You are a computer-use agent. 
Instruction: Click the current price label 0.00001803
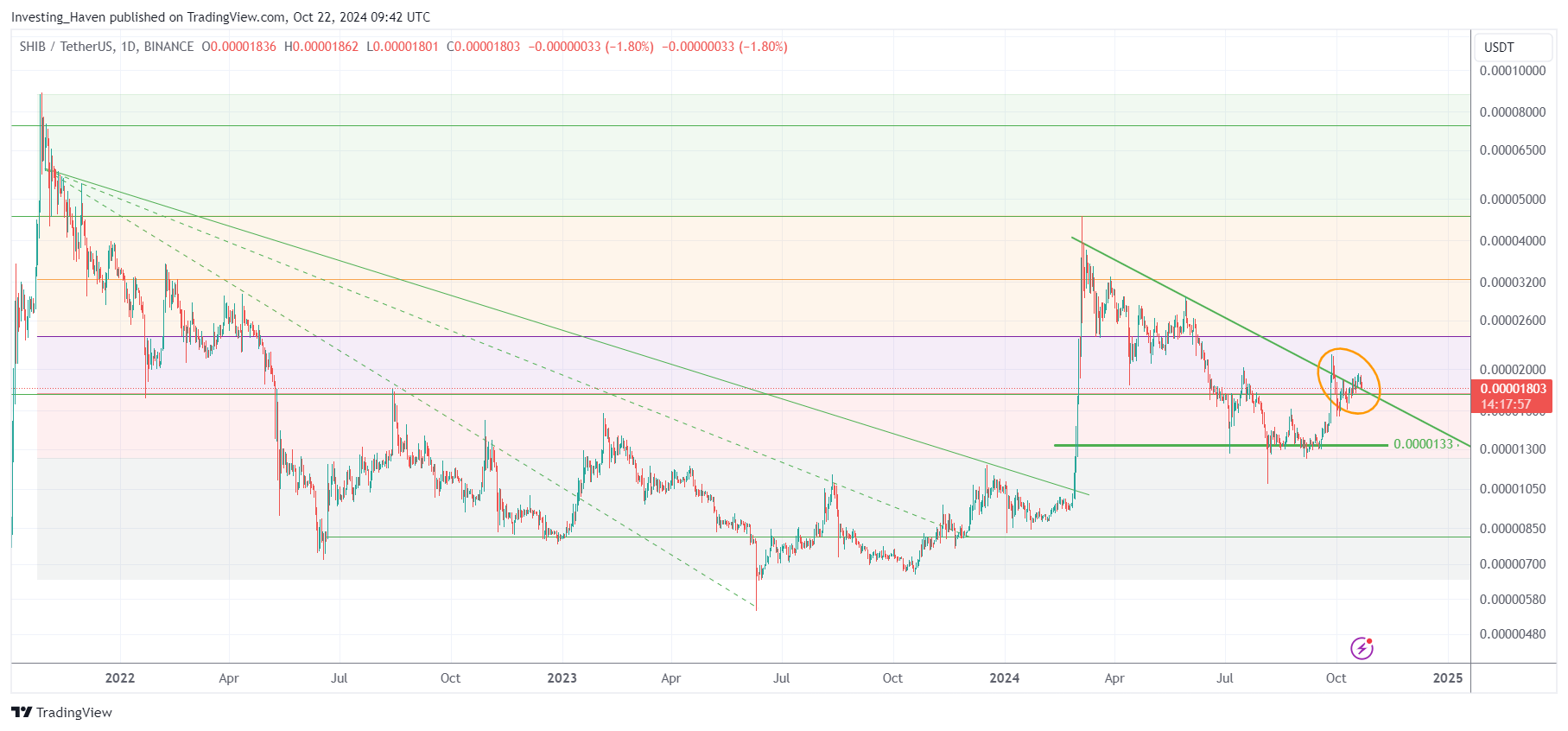(x=1513, y=389)
